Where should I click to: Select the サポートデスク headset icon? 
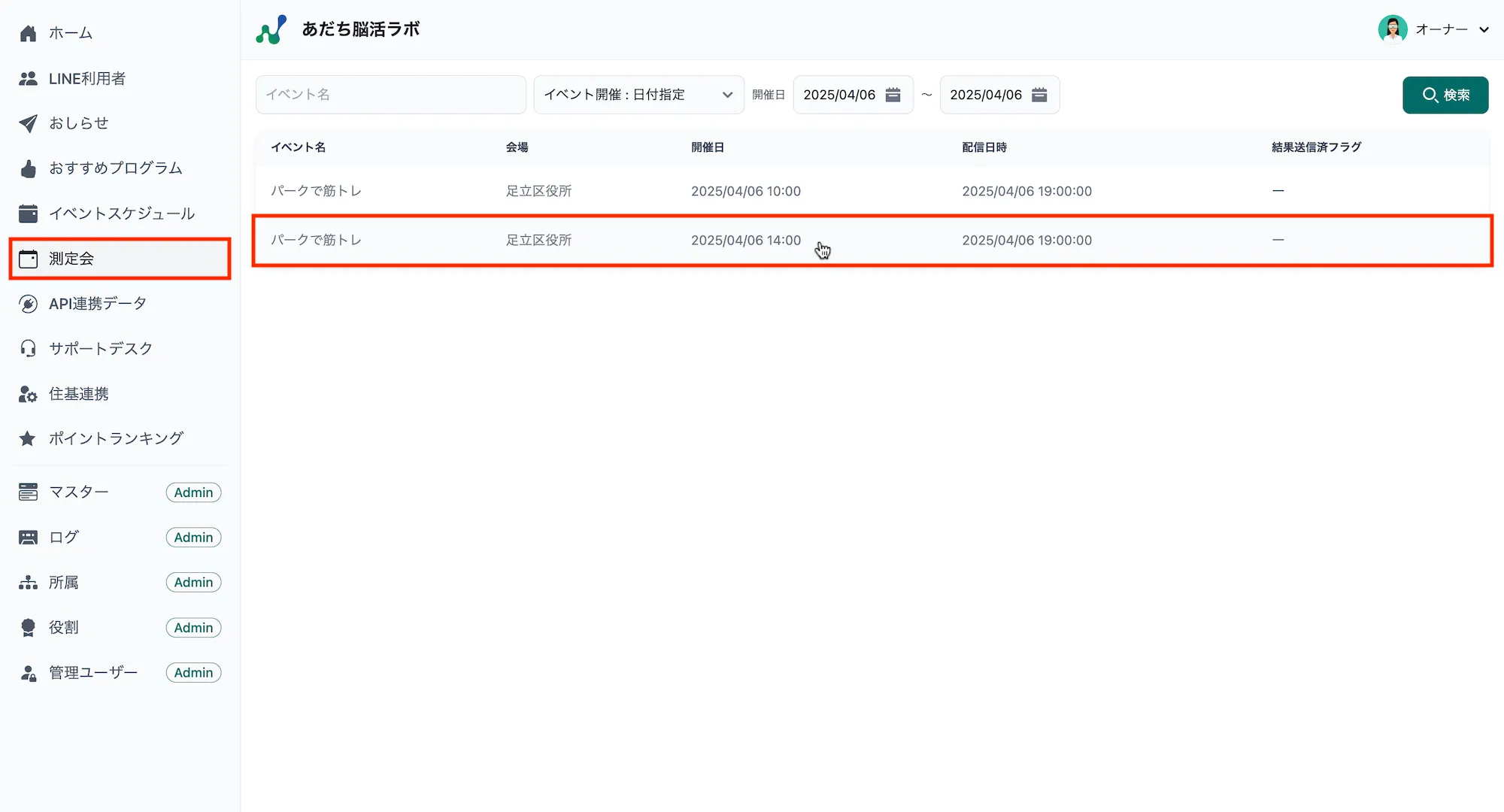point(28,348)
